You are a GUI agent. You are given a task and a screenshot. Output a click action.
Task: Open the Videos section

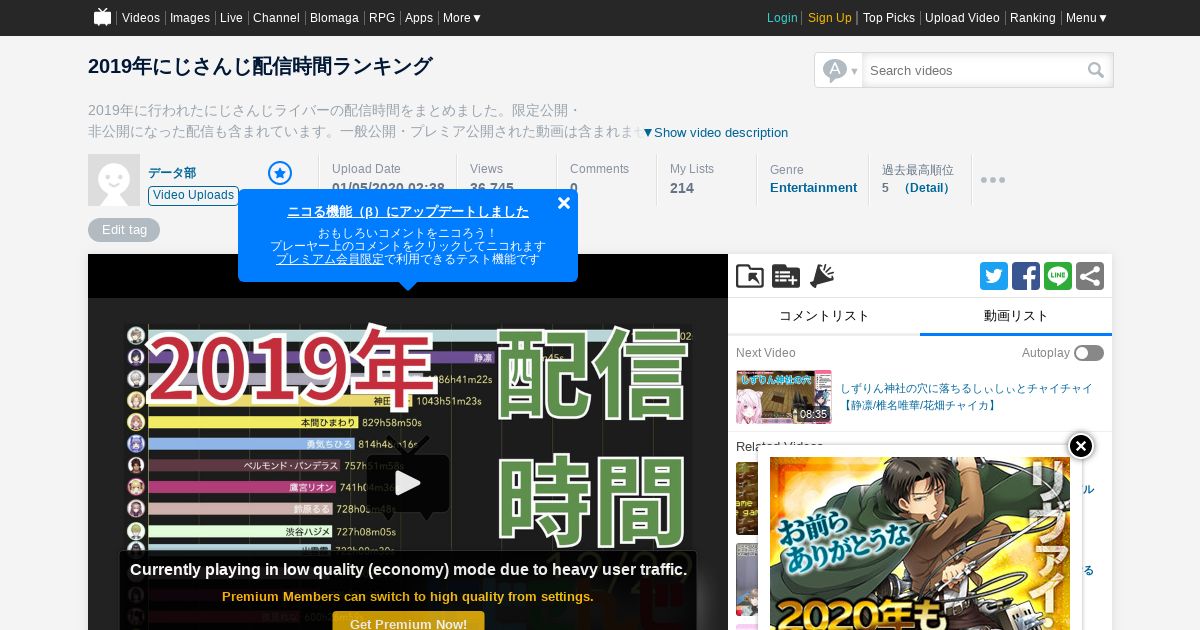pos(141,18)
